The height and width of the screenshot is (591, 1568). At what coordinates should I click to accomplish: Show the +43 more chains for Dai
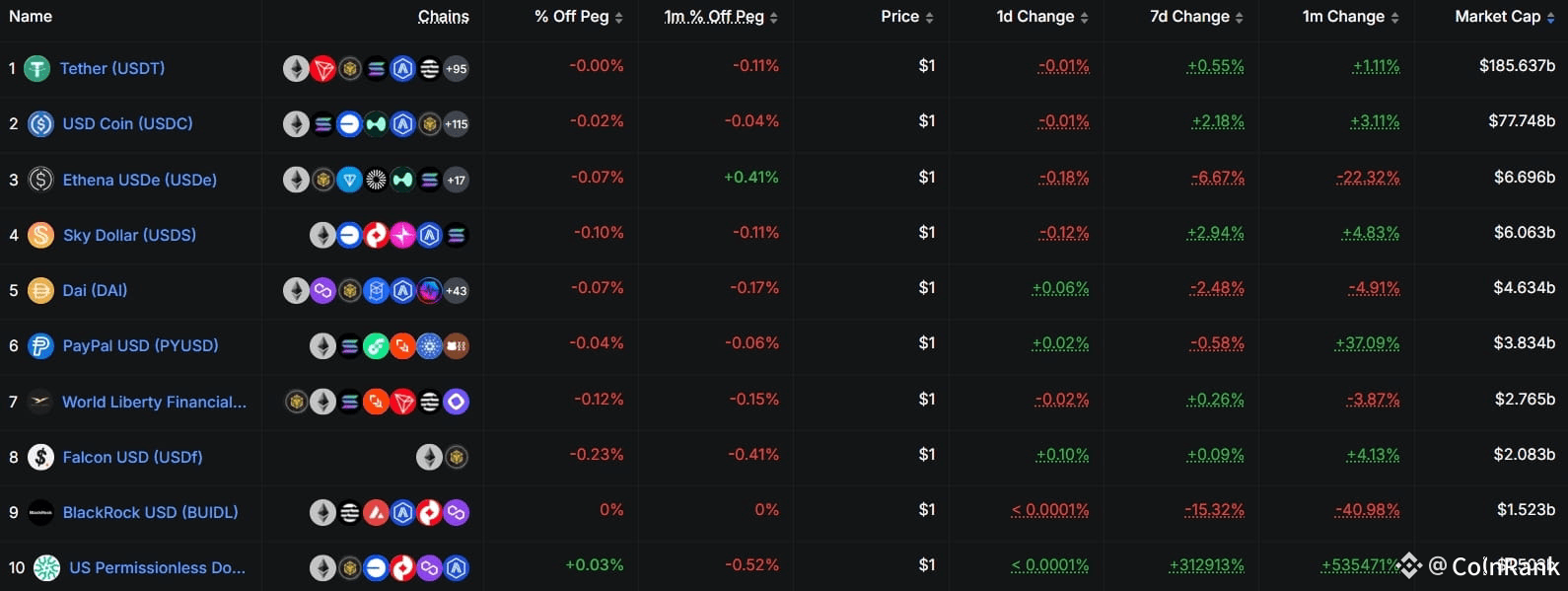point(456,291)
